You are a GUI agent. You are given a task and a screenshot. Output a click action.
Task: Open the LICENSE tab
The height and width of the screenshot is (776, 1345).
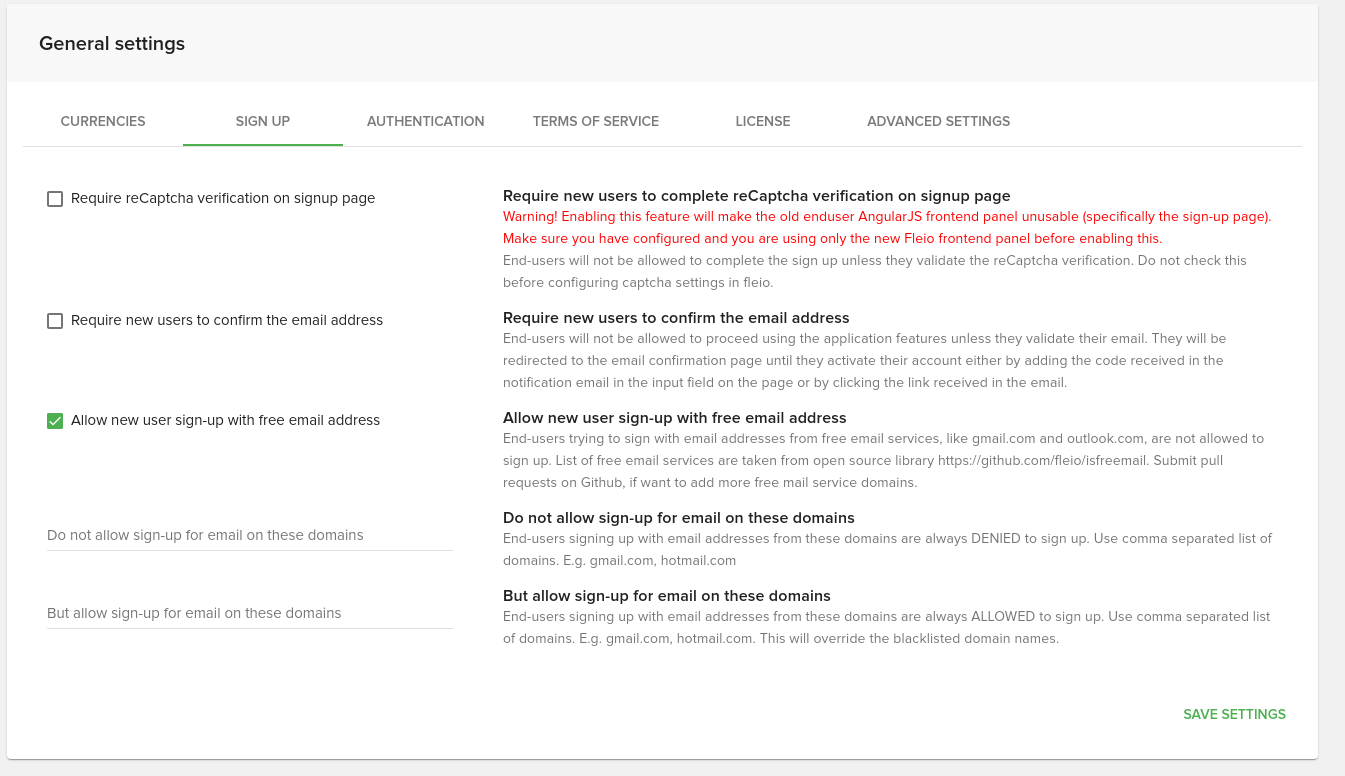tap(762, 121)
